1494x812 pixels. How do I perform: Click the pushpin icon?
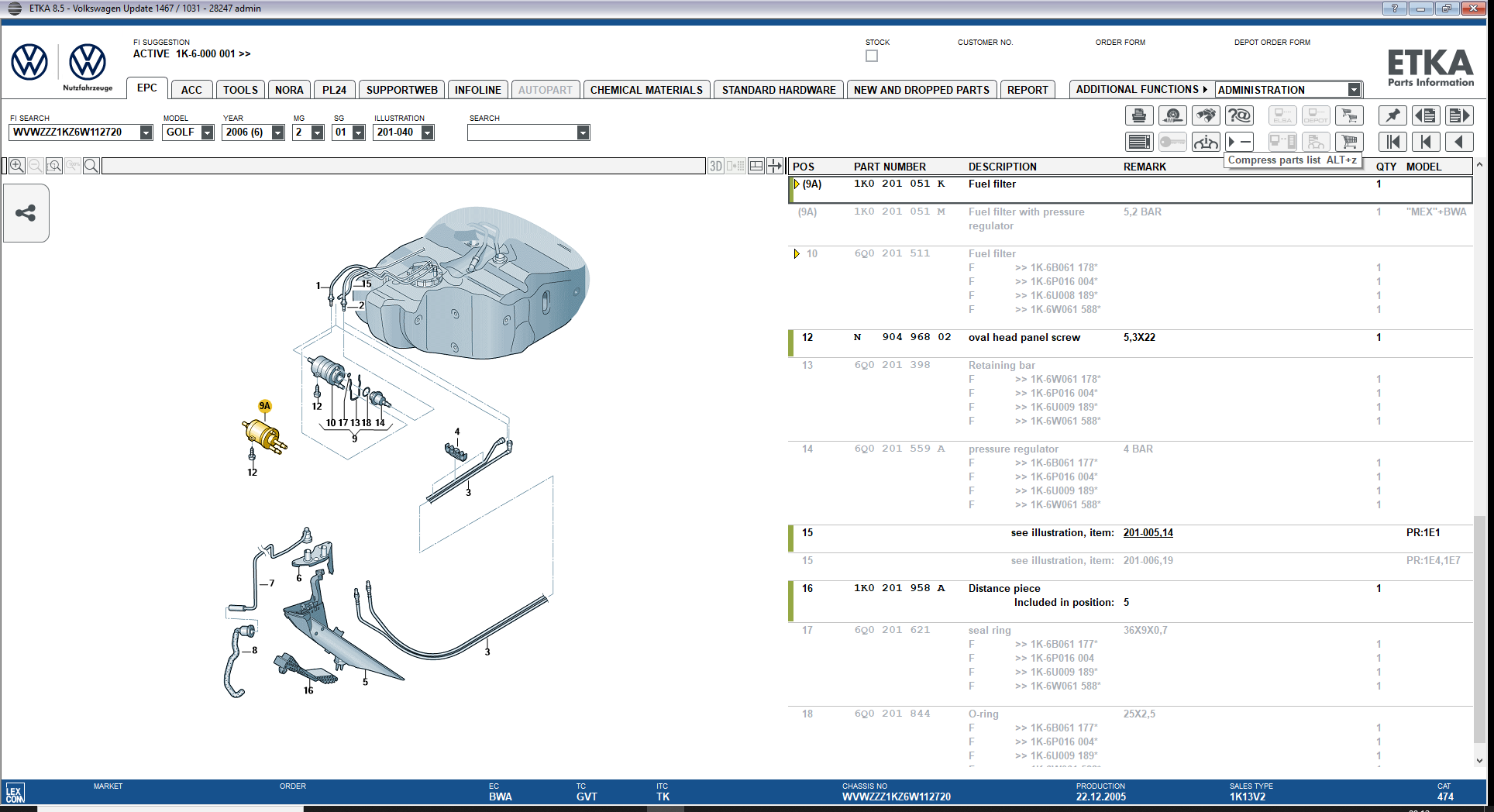pyautogui.click(x=1392, y=115)
